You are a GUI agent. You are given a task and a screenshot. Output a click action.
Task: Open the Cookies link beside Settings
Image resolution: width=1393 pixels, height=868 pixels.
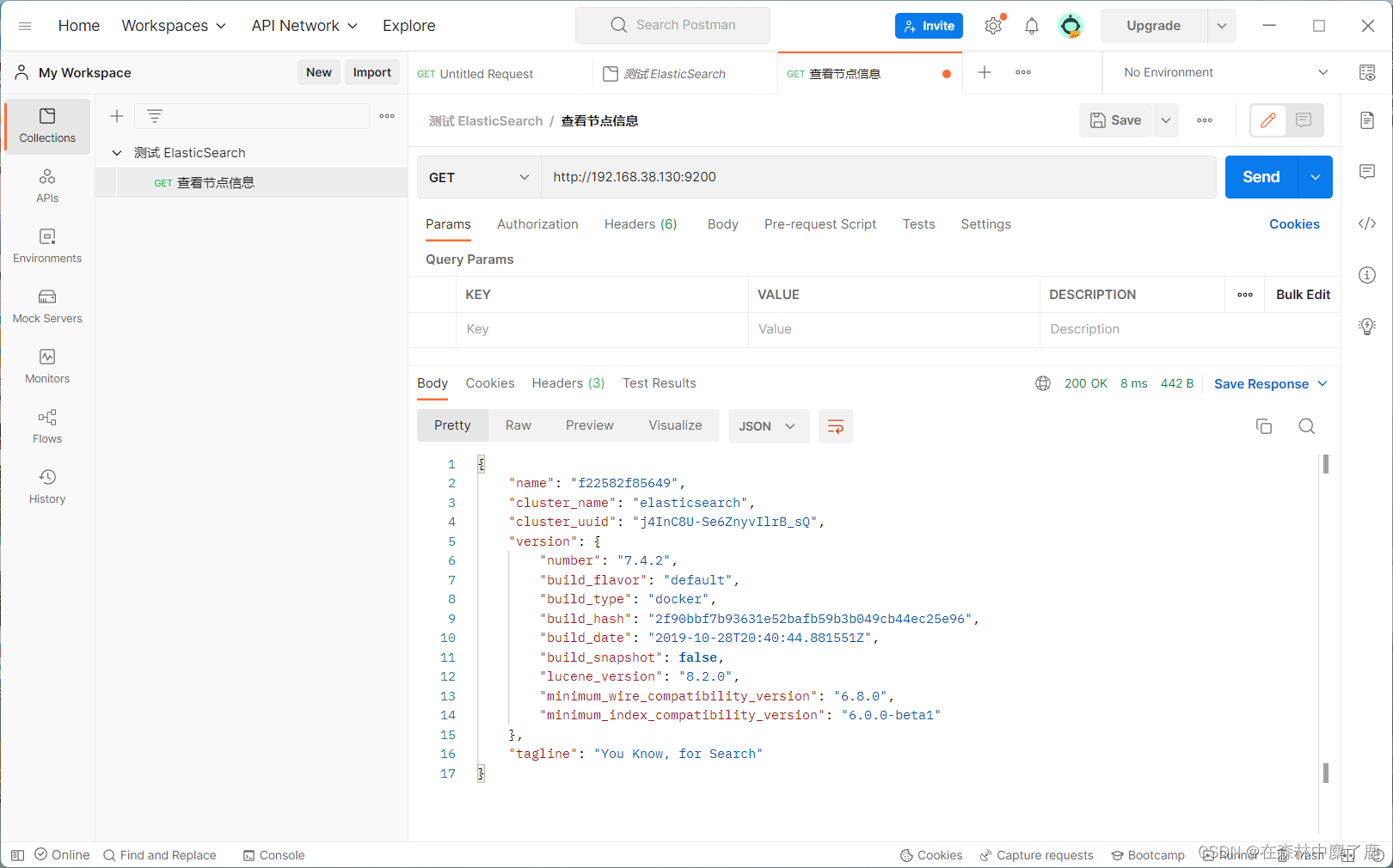[1294, 224]
